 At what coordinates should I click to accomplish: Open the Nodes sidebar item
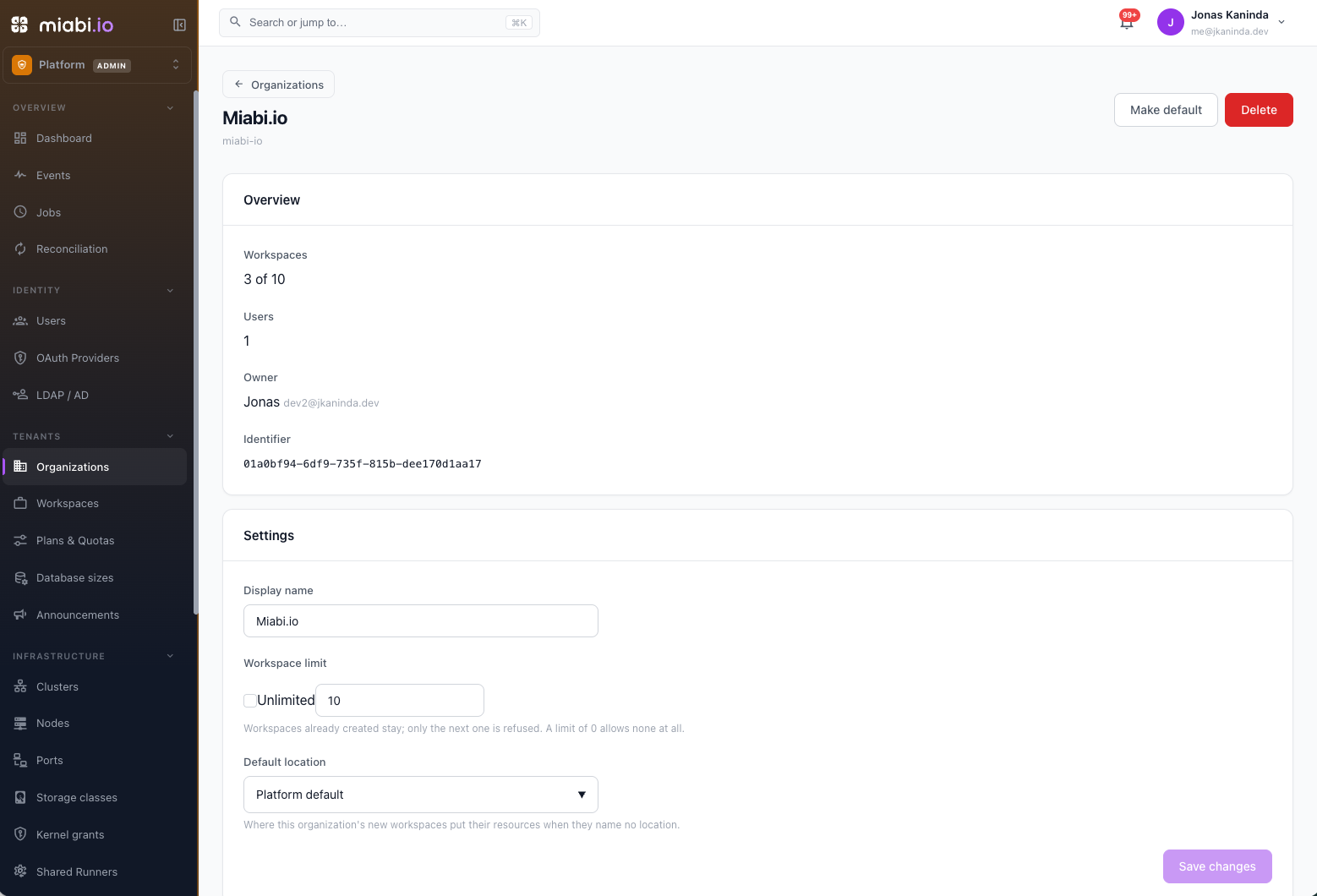(x=95, y=723)
